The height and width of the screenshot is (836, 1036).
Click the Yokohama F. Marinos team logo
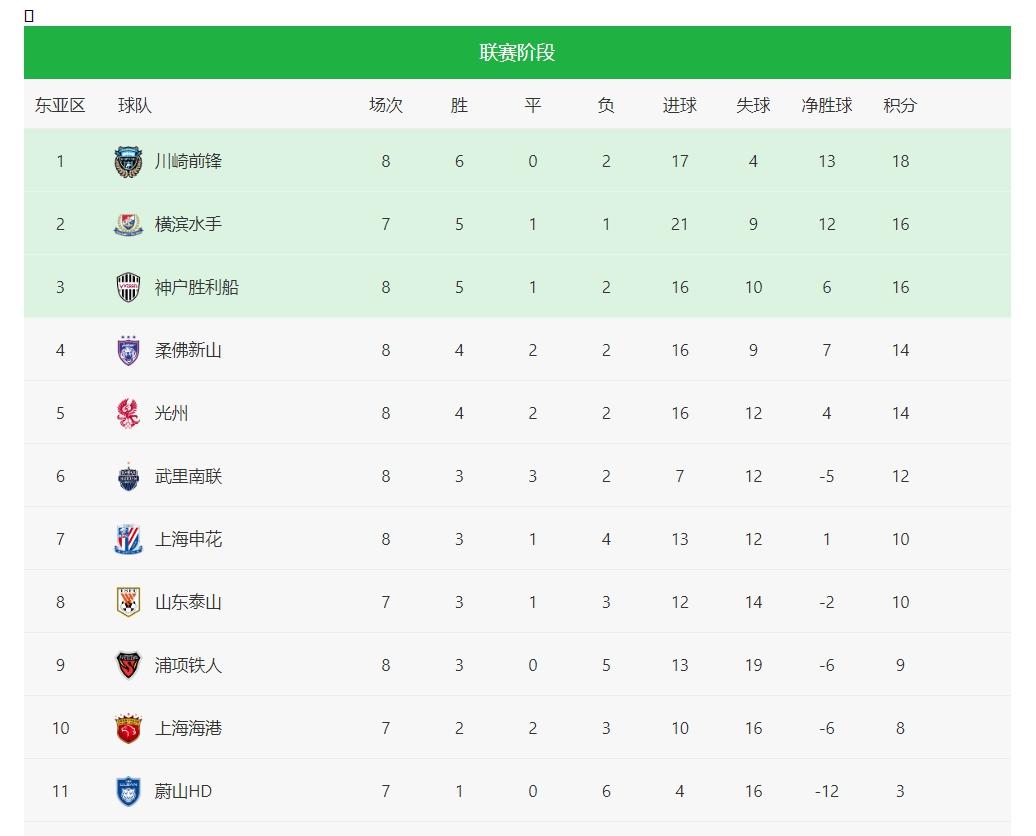pyautogui.click(x=128, y=224)
